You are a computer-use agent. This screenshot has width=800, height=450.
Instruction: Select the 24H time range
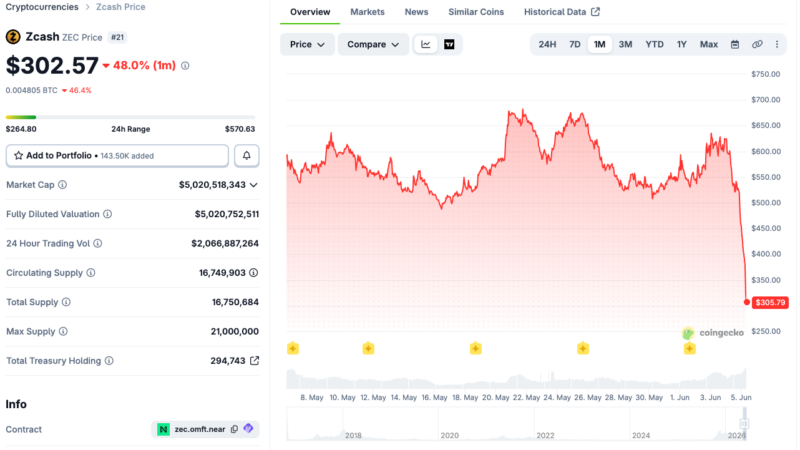(547, 44)
